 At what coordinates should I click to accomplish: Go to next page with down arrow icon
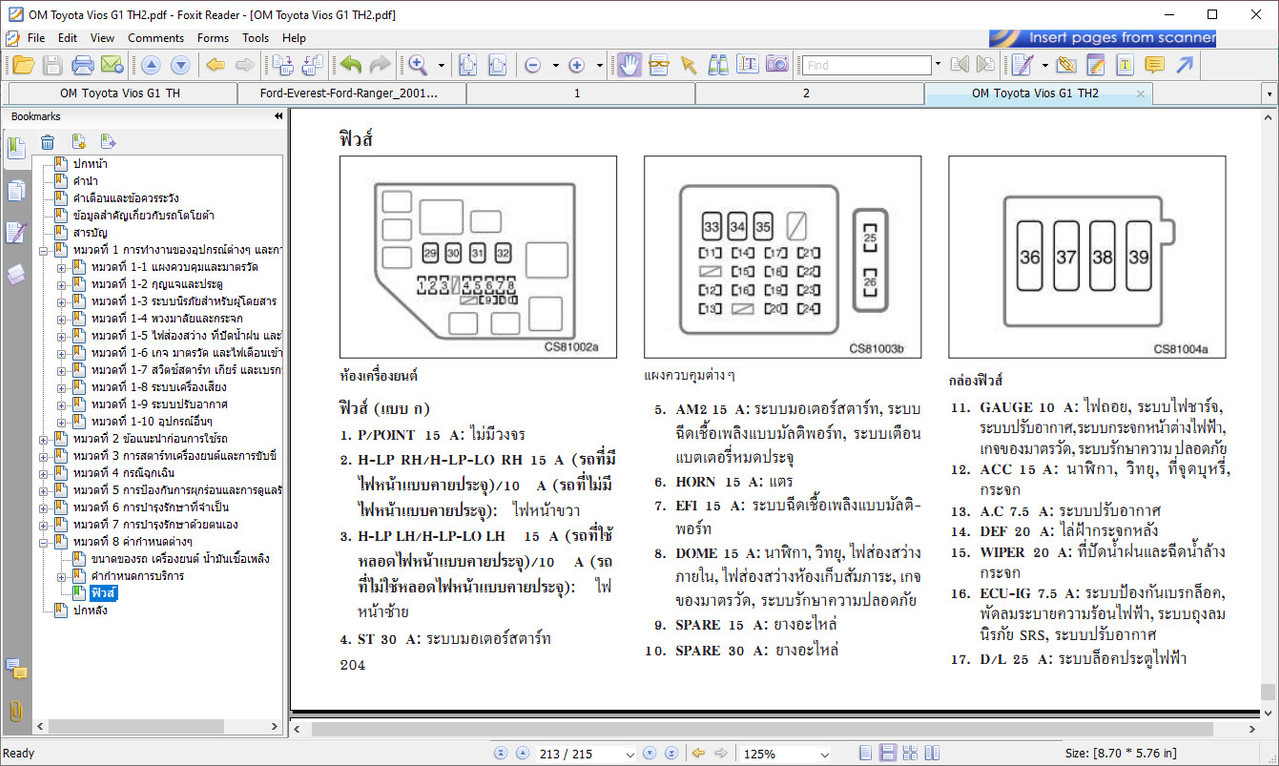click(180, 65)
